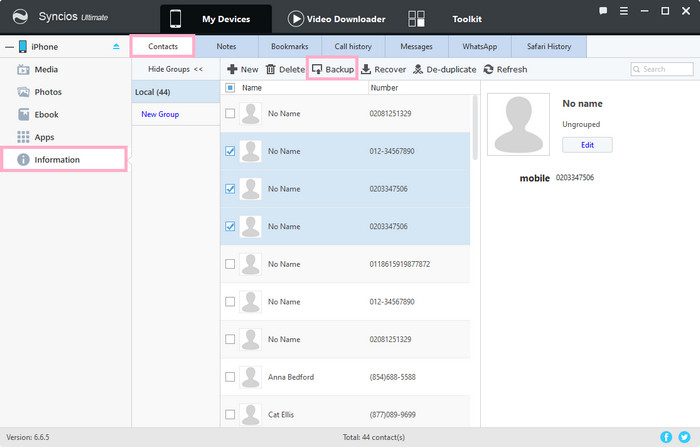Sort by Number column header
The height and width of the screenshot is (447, 700).
384,88
